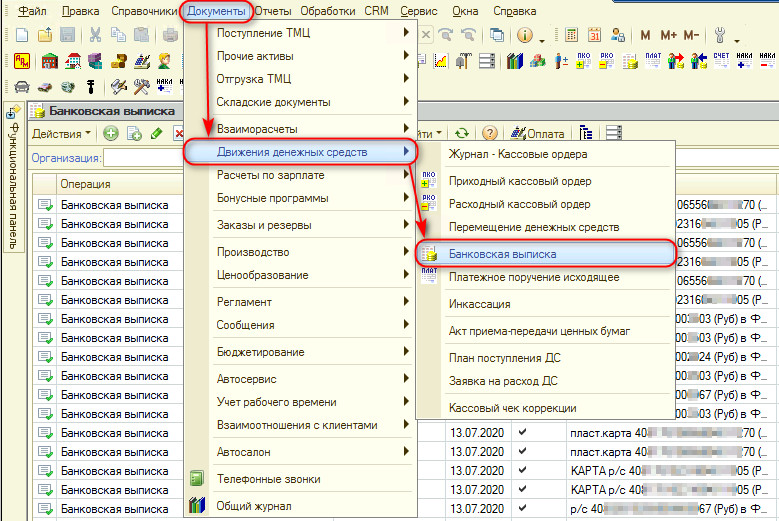
Task: Expand Движения денежных средств submenu
Action: pos(300,152)
